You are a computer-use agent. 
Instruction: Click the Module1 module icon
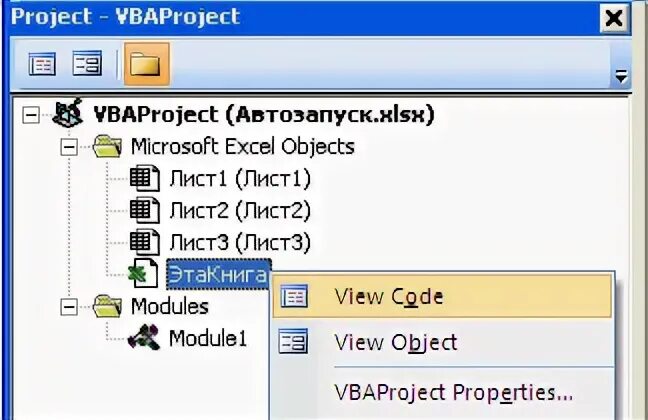(144, 337)
